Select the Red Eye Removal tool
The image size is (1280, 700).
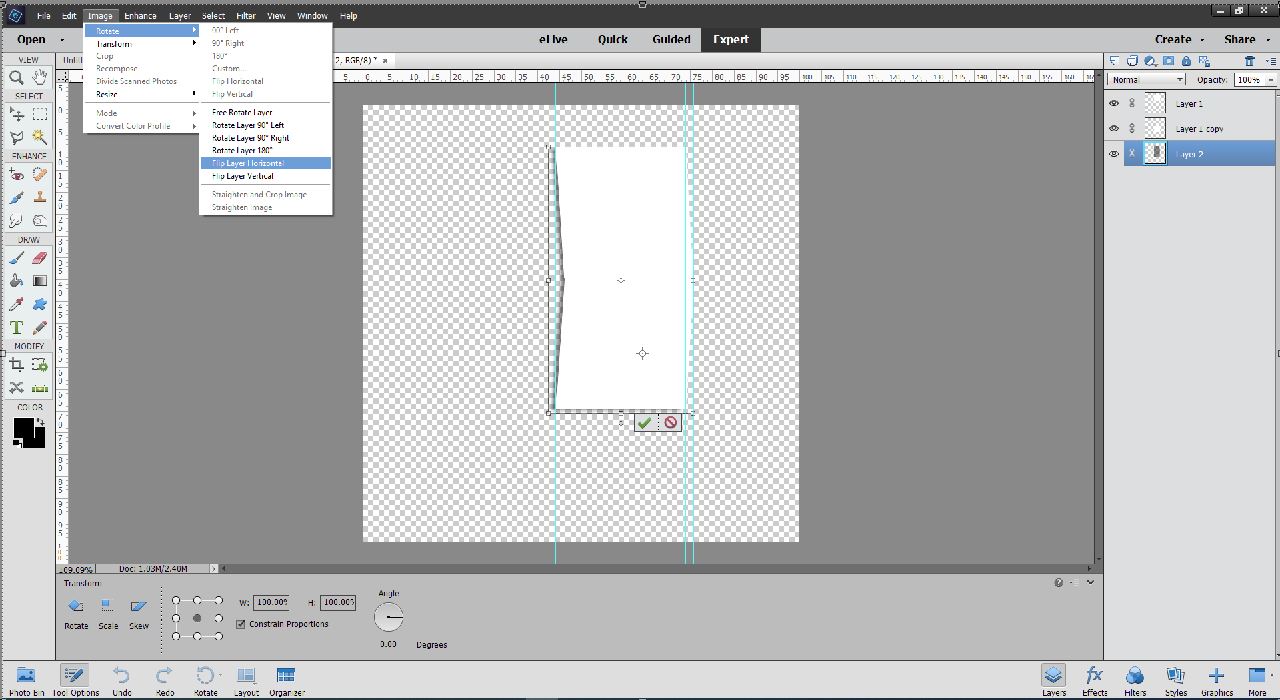[16, 175]
